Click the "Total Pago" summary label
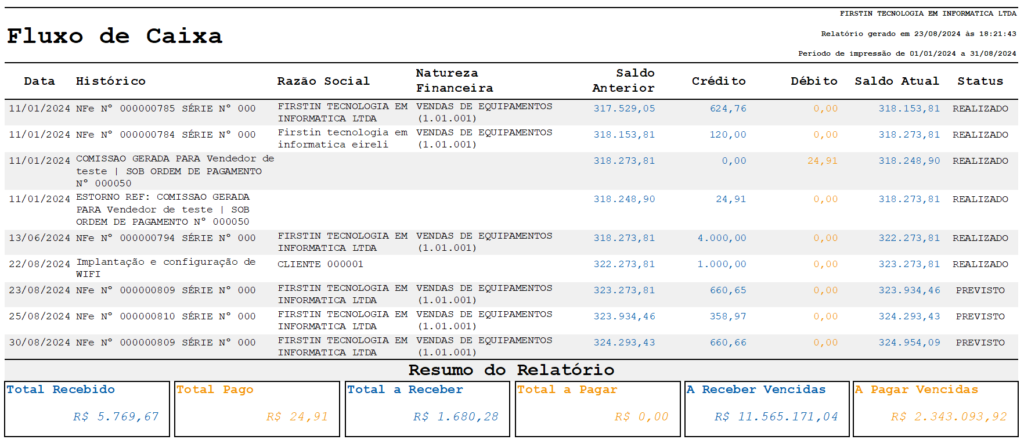1024x443 pixels. (x=215, y=390)
